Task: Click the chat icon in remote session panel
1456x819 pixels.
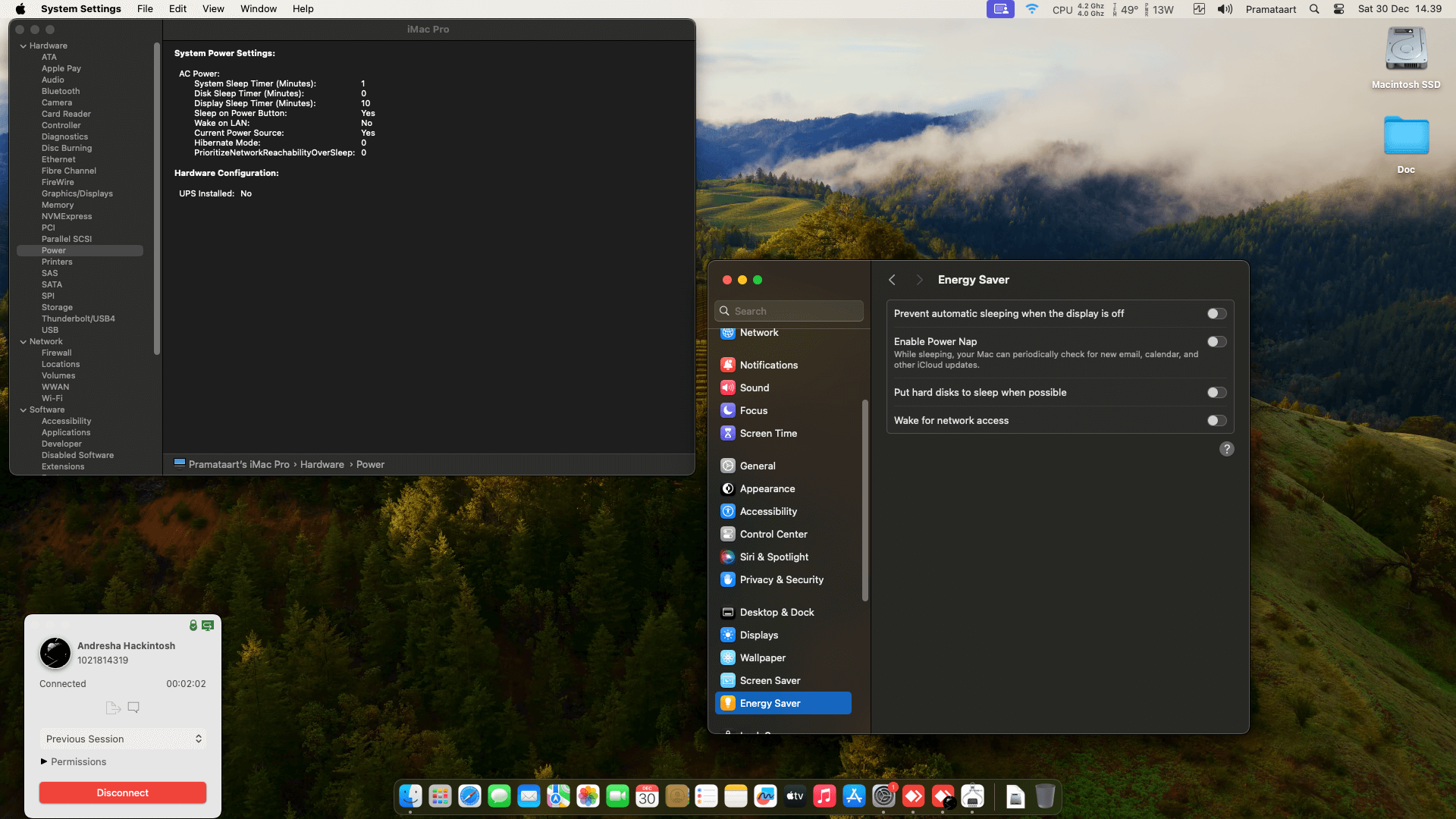Action: pyautogui.click(x=133, y=708)
